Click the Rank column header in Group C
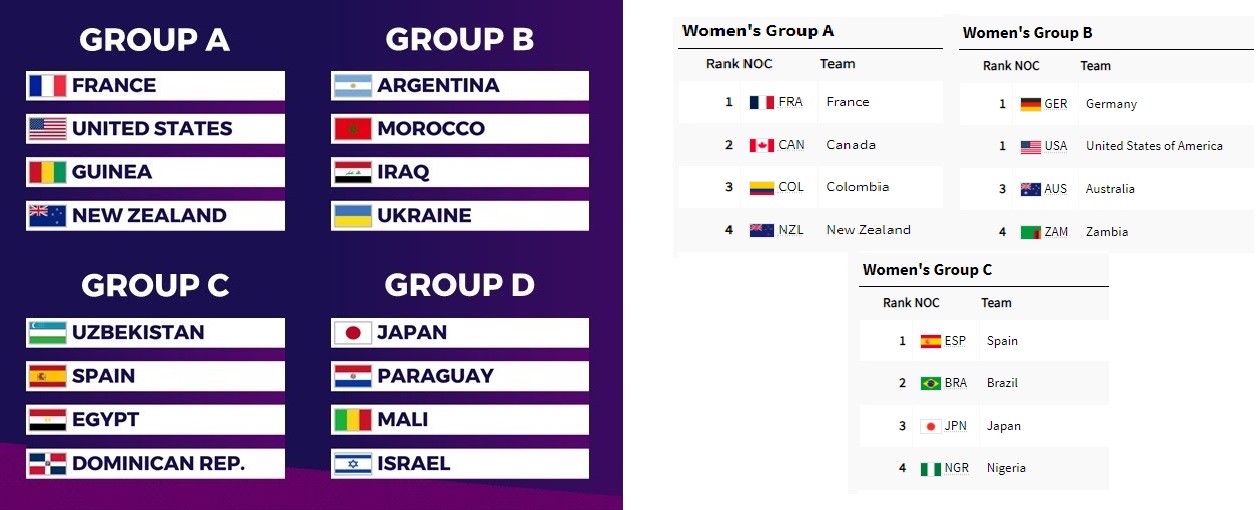This screenshot has width=1256, height=510. pos(897,303)
